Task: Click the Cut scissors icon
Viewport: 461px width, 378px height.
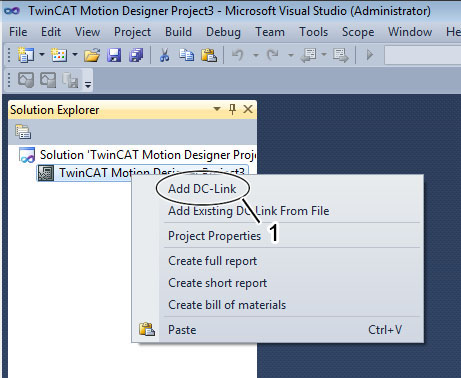Action: (164, 55)
